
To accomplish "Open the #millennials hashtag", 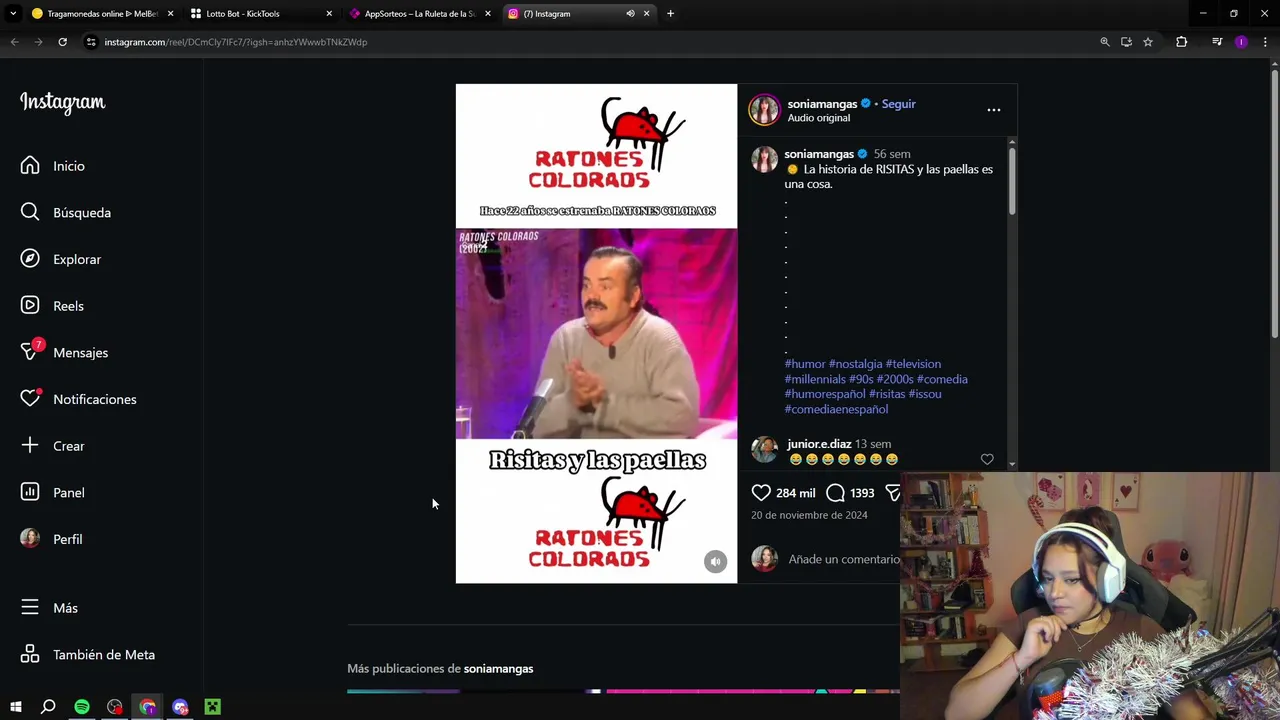I will pyautogui.click(x=815, y=379).
